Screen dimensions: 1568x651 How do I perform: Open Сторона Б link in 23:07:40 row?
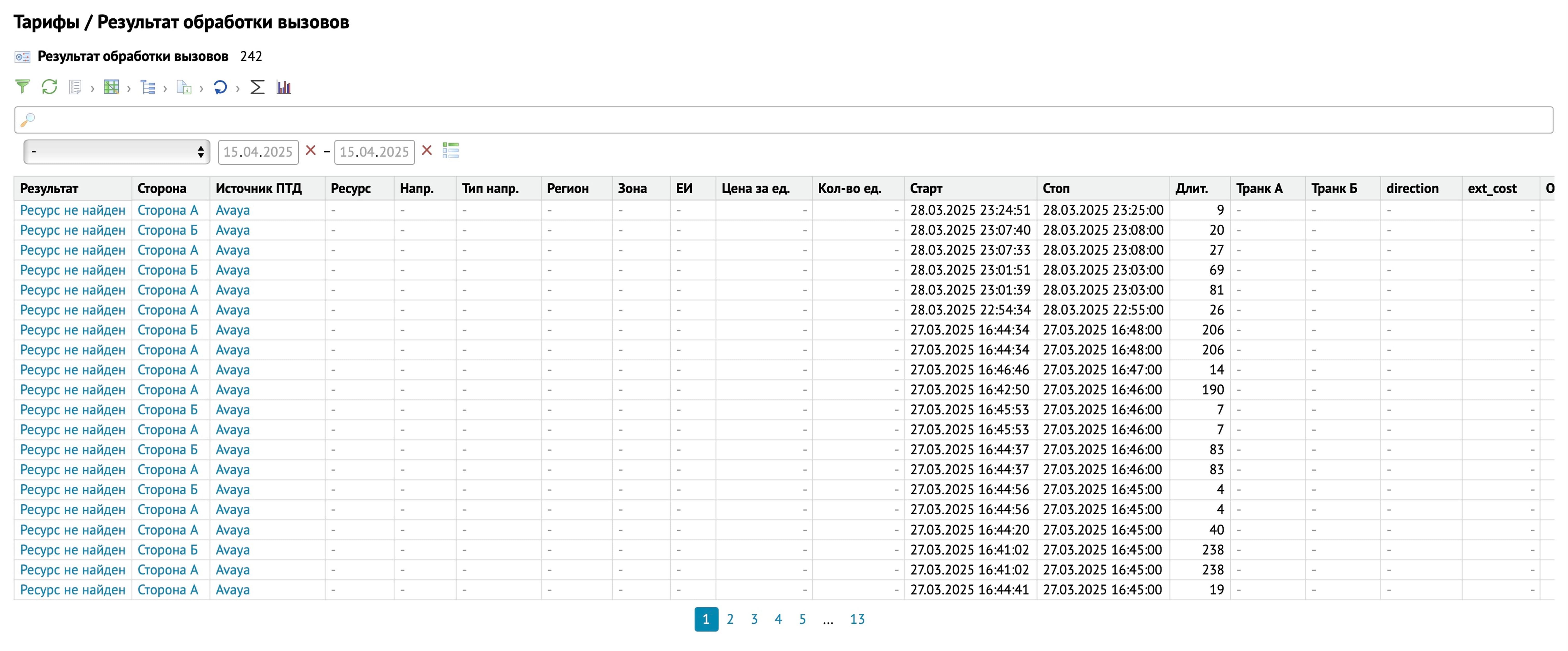pos(167,231)
